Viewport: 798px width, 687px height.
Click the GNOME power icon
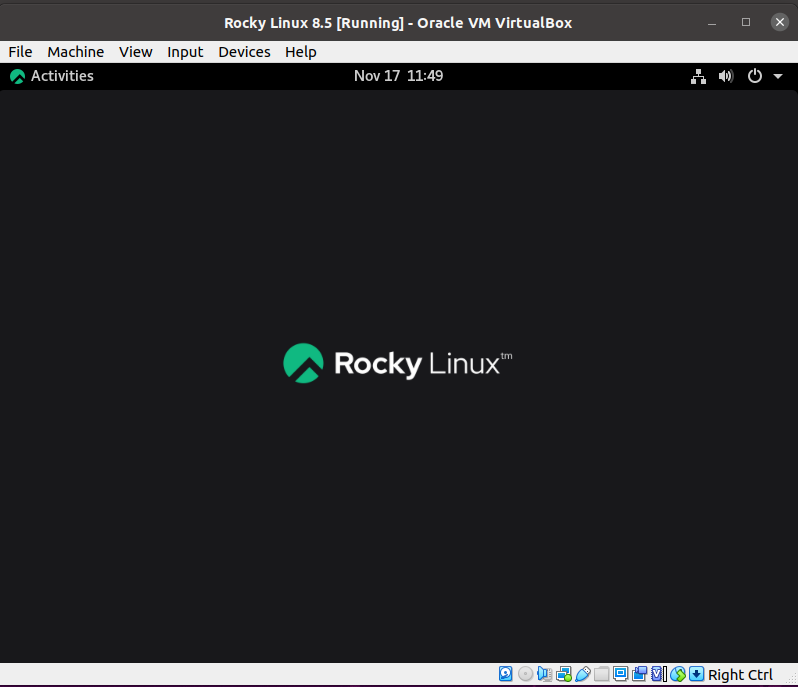(755, 76)
